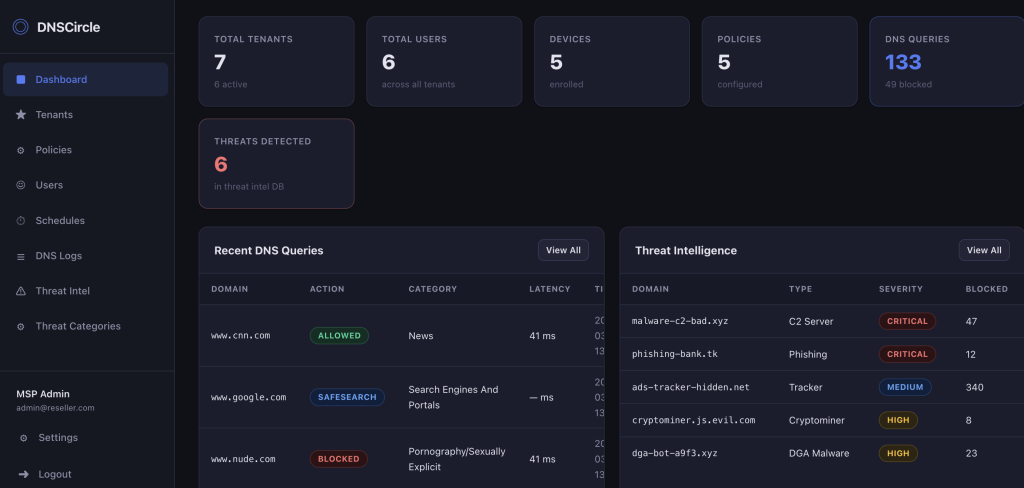Click View All in Recent DNS Queries
1024x488 pixels.
tap(563, 250)
